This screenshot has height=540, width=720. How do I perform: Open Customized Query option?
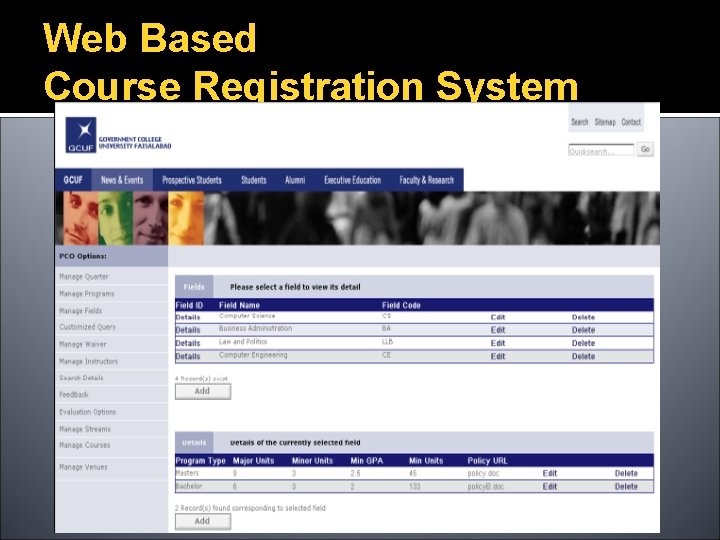pyautogui.click(x=87, y=327)
